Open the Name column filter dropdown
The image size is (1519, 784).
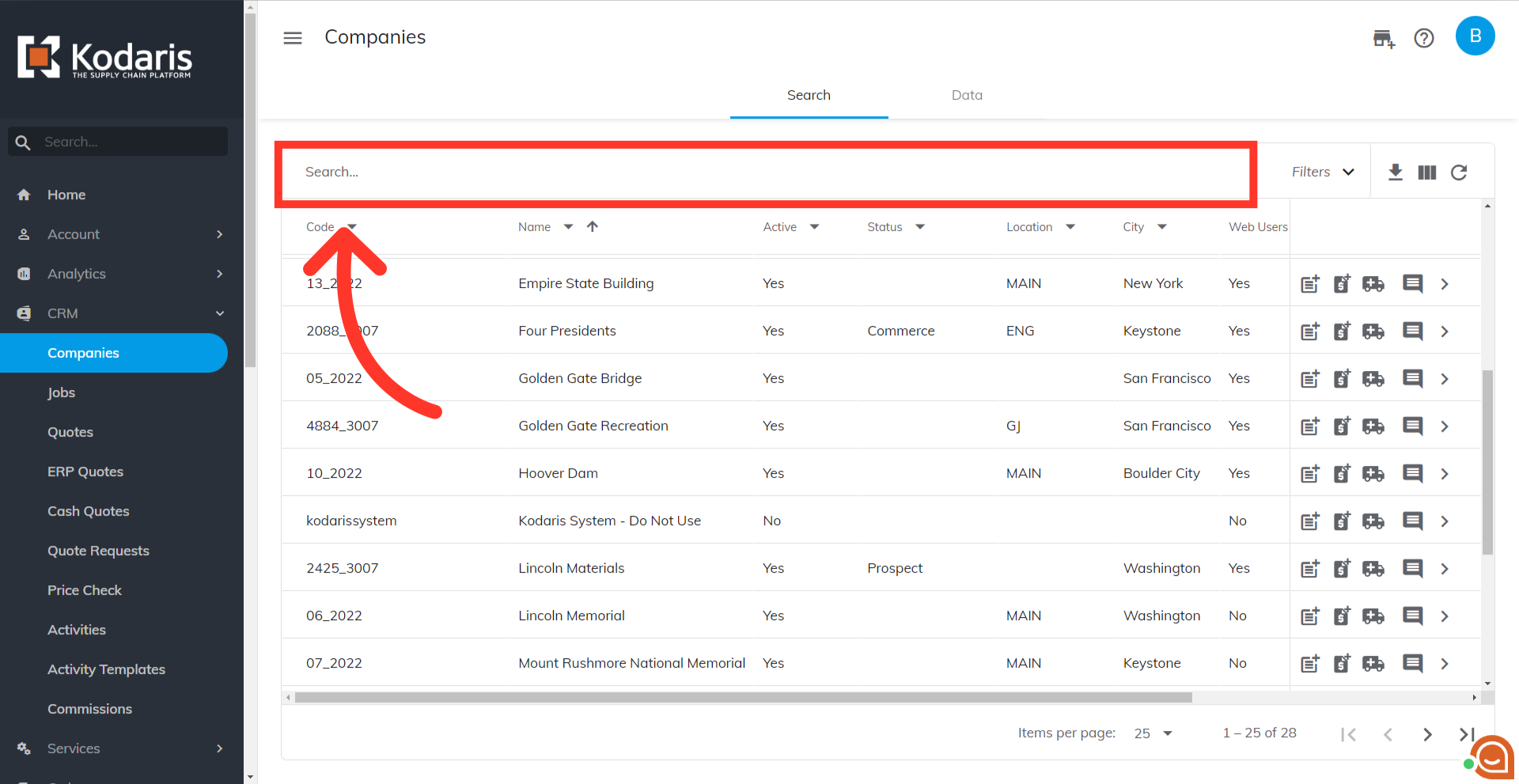[568, 227]
